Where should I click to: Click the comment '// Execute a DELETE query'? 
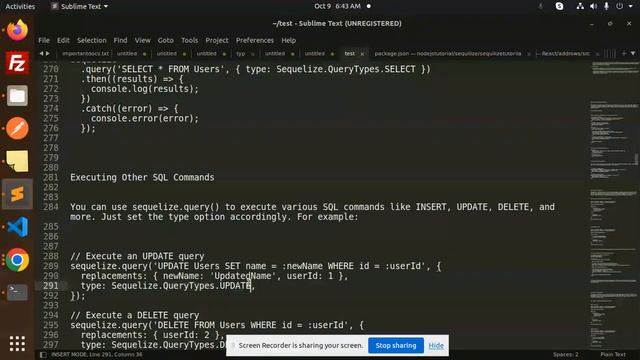click(135, 316)
